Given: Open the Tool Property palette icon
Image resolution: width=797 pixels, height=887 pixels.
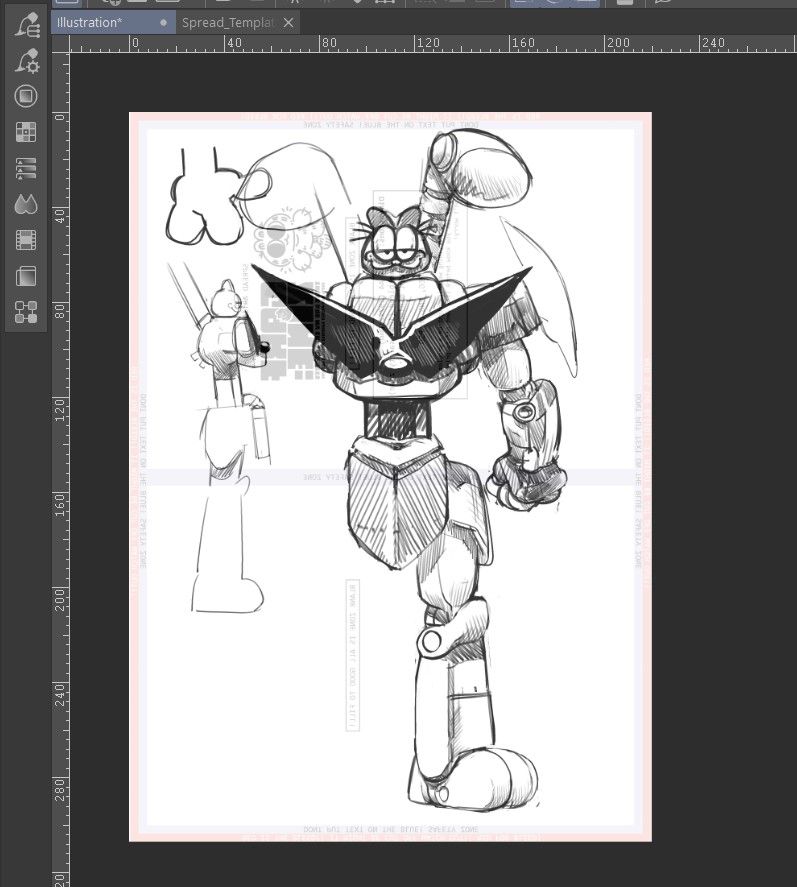Looking at the screenshot, I should [26, 61].
